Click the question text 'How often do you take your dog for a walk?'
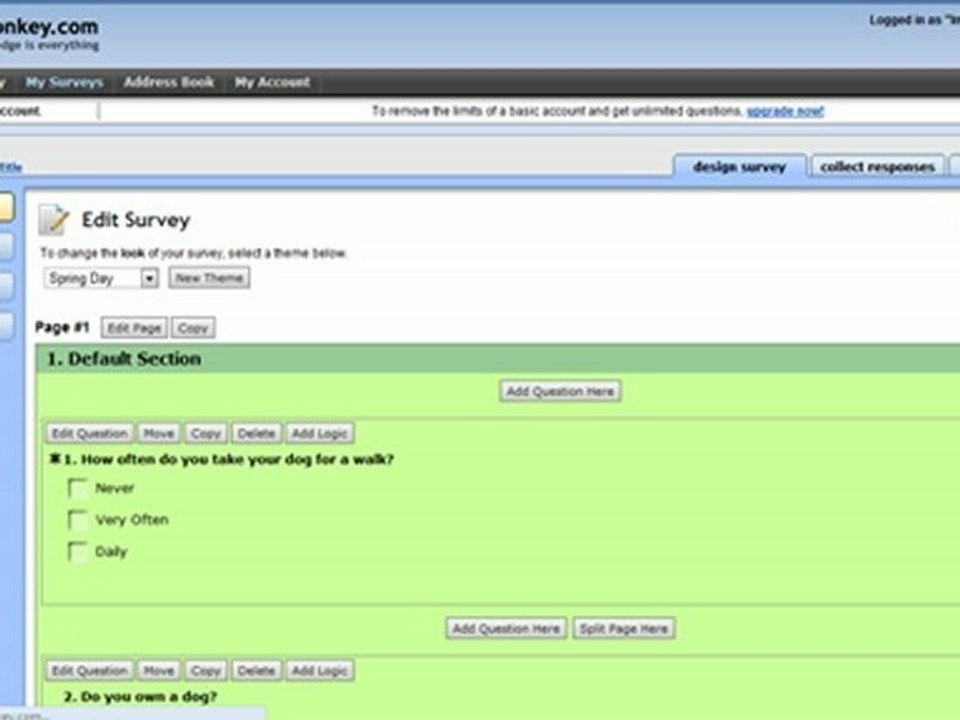 tap(237, 459)
